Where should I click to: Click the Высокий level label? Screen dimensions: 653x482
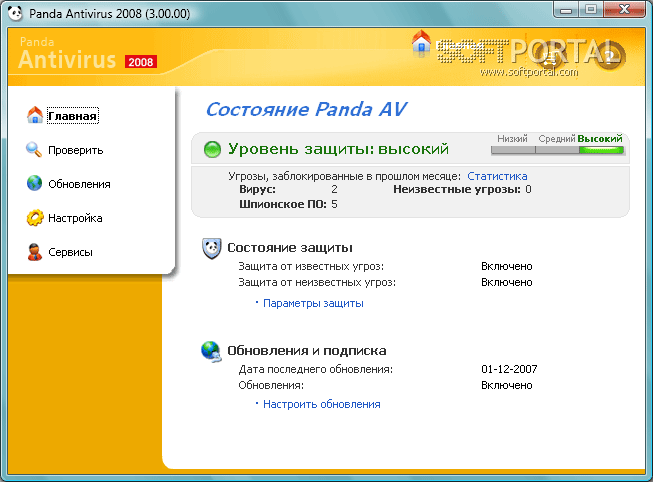click(x=600, y=139)
